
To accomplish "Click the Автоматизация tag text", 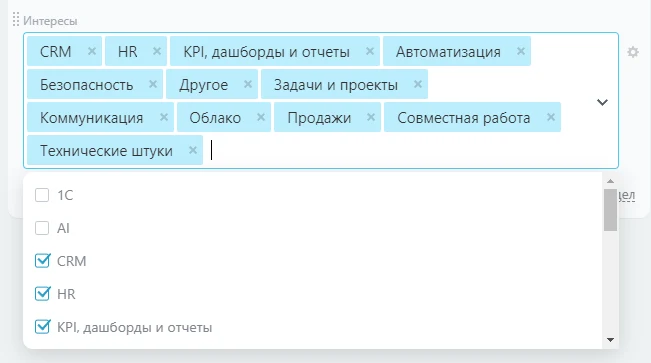I will click(448, 52).
